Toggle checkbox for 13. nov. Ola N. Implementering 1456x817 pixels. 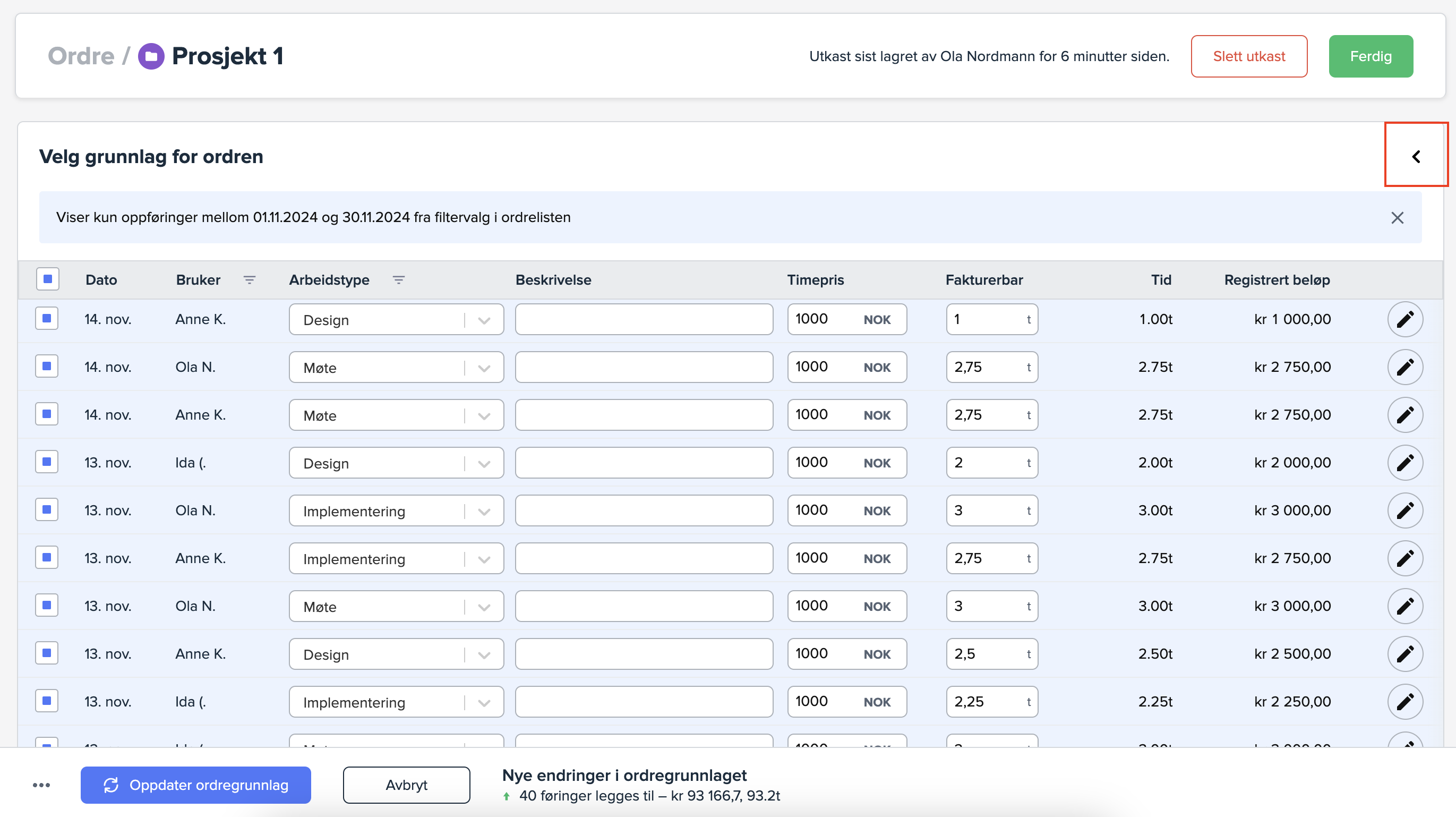(x=47, y=510)
